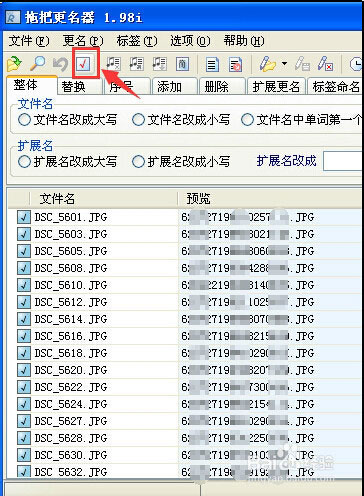Click the open folder toolbar icon
This screenshot has height=496, width=364.
(14, 64)
